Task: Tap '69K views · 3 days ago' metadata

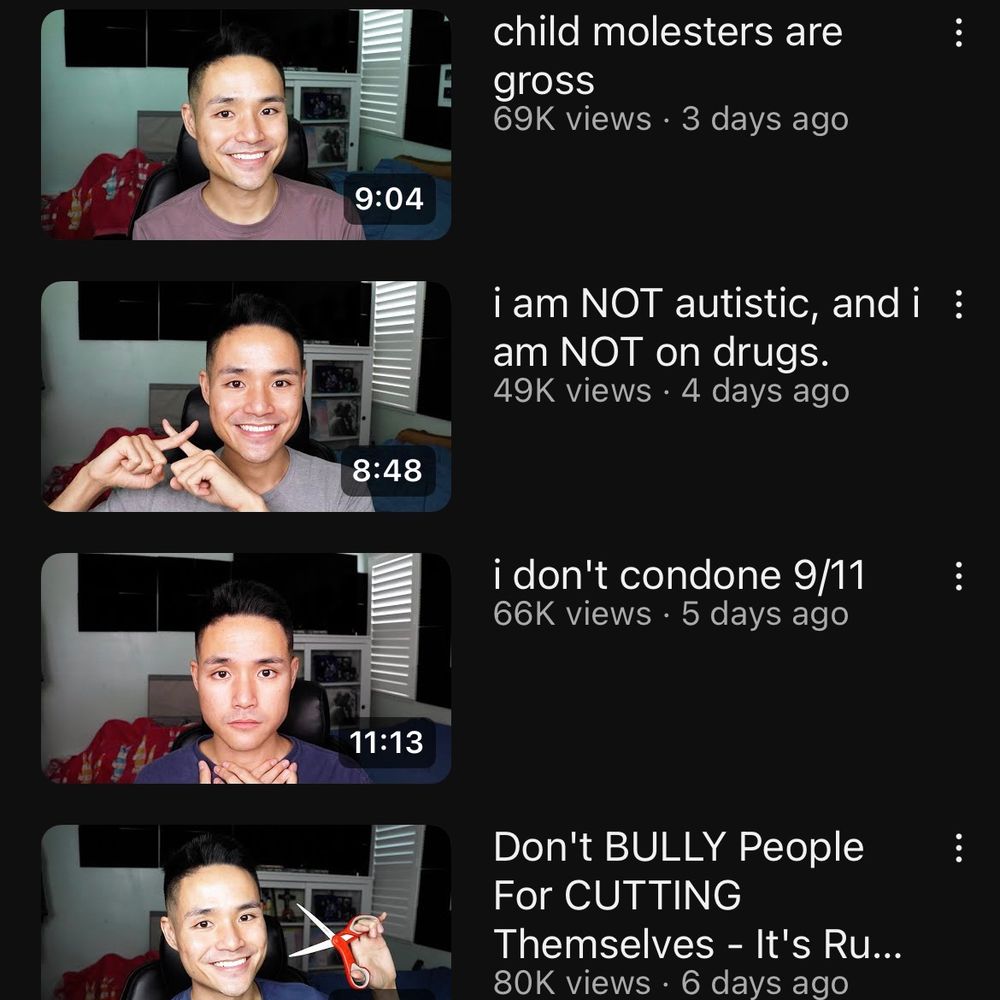Action: tap(670, 119)
